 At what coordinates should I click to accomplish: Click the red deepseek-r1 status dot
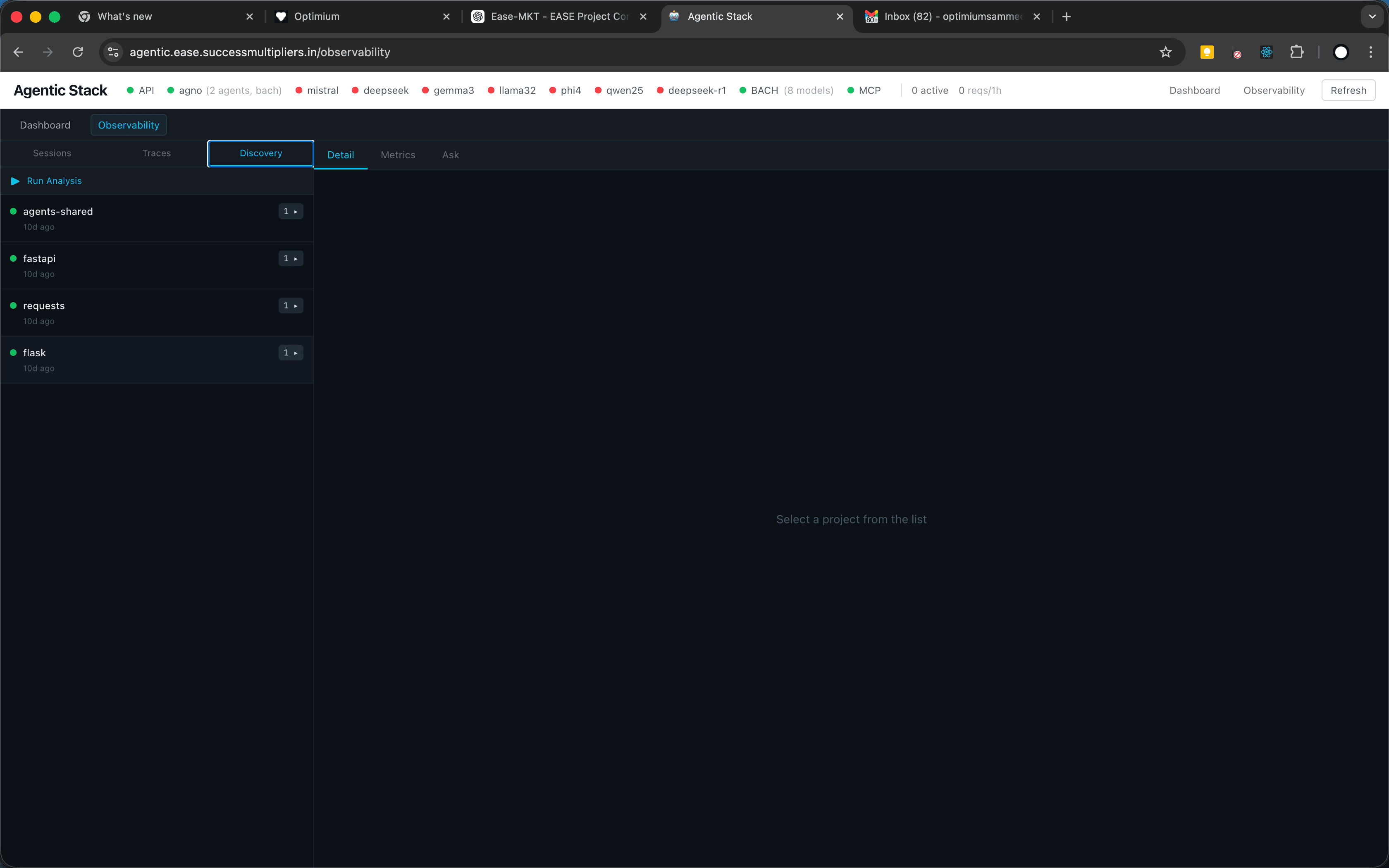point(661,90)
